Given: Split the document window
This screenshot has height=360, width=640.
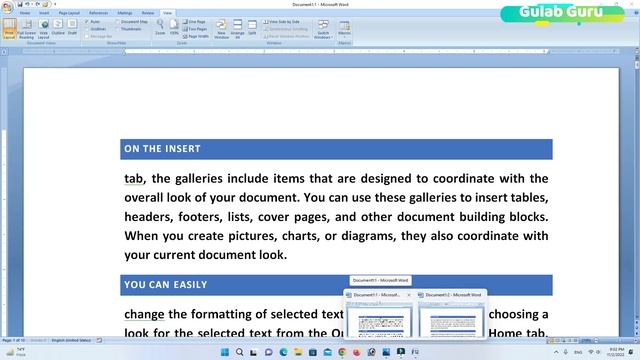Looking at the screenshot, I should pos(252,27).
